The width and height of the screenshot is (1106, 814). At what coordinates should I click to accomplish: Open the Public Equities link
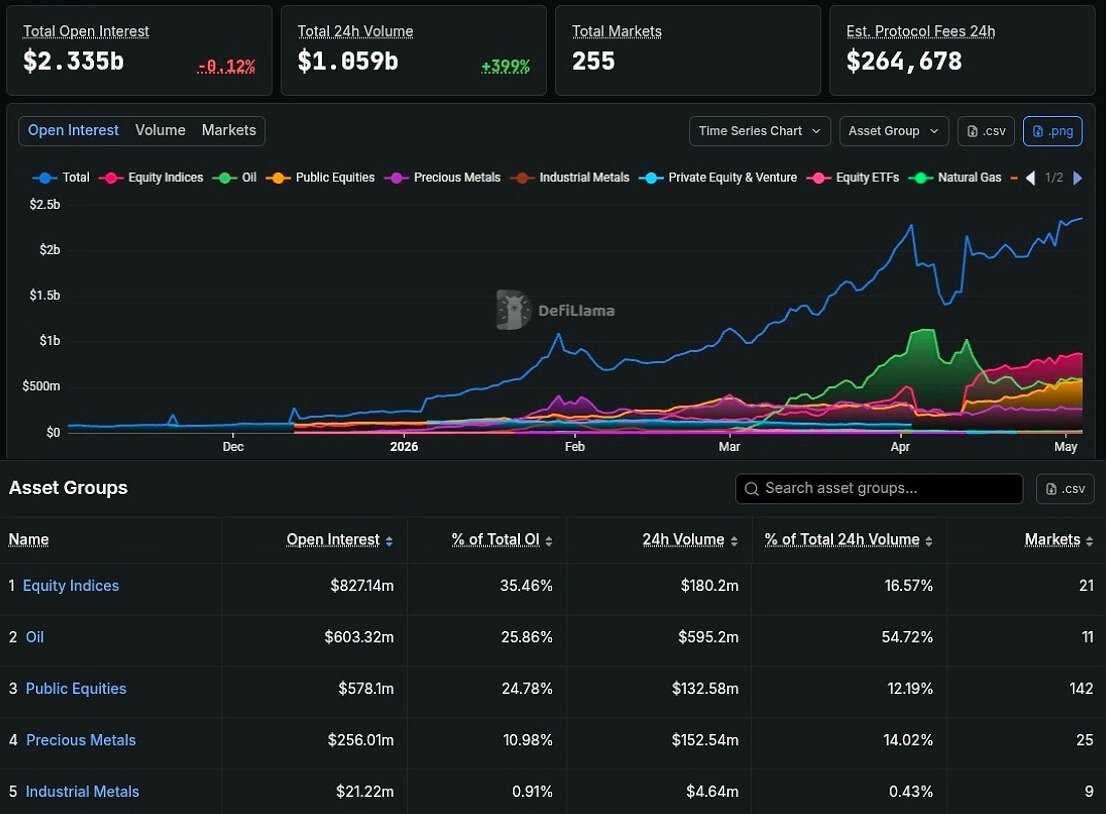pyautogui.click(x=76, y=688)
